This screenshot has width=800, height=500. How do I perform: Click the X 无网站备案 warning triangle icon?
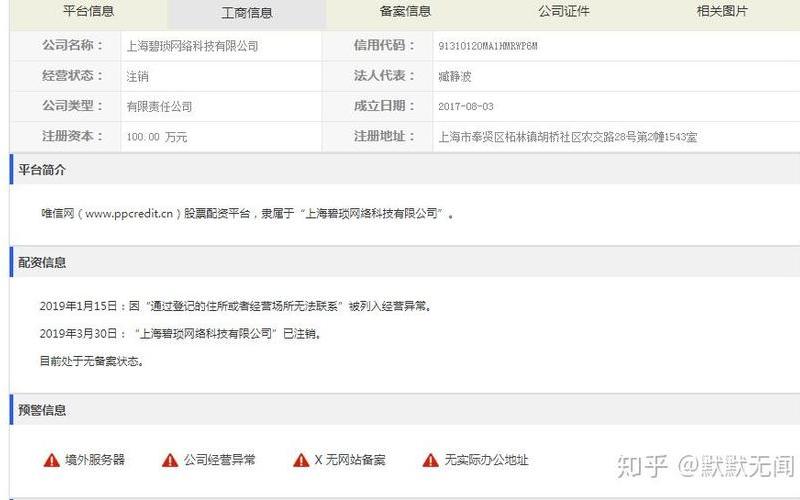pos(301,460)
